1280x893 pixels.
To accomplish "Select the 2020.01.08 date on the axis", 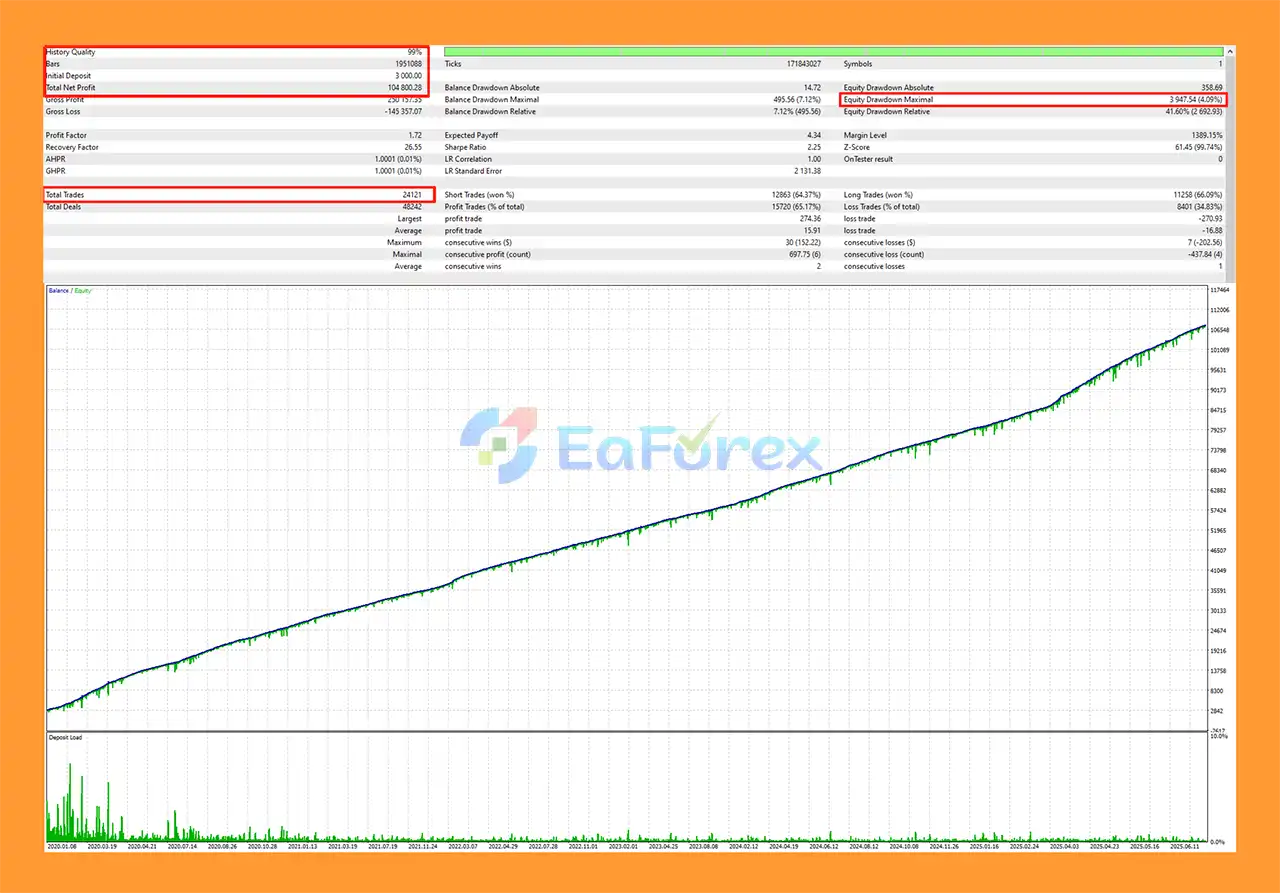I will (63, 846).
